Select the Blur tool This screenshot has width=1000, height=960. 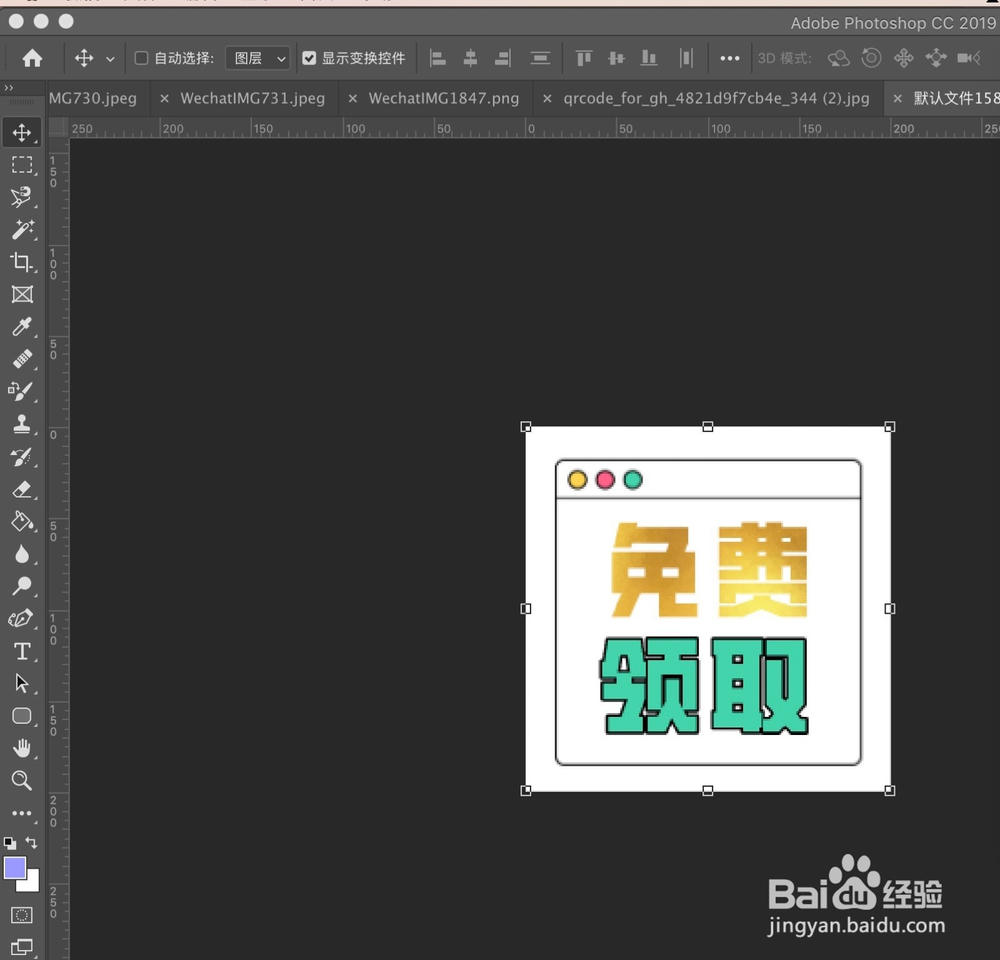(x=22, y=554)
